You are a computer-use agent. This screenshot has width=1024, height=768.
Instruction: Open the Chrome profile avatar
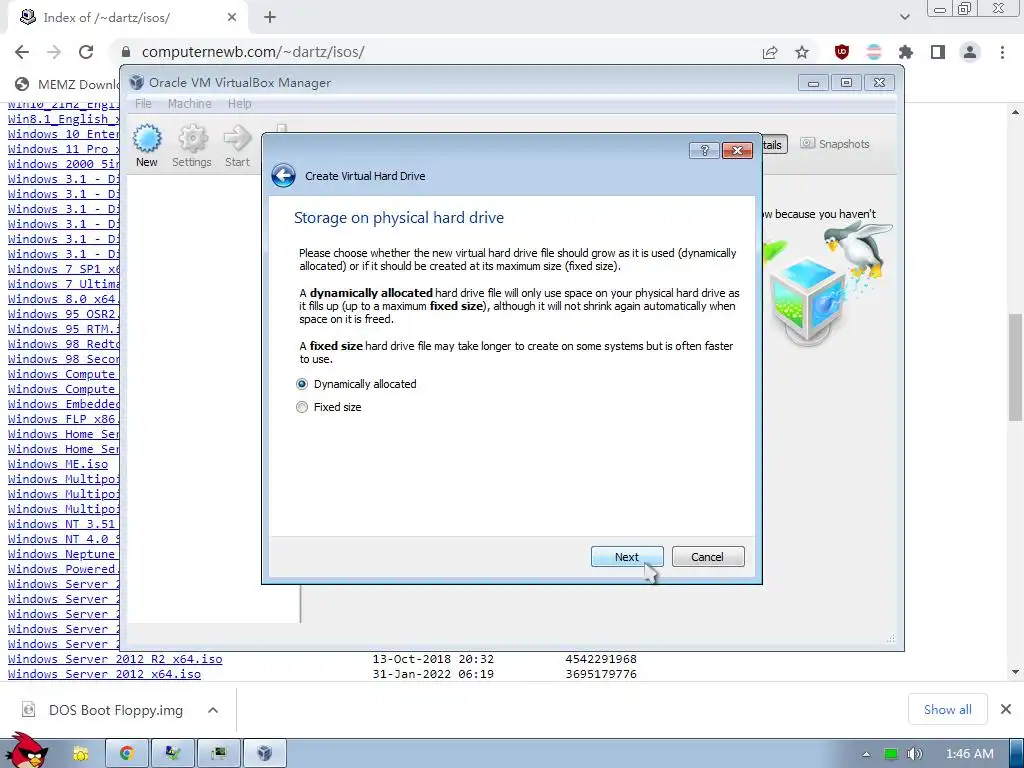tap(970, 52)
